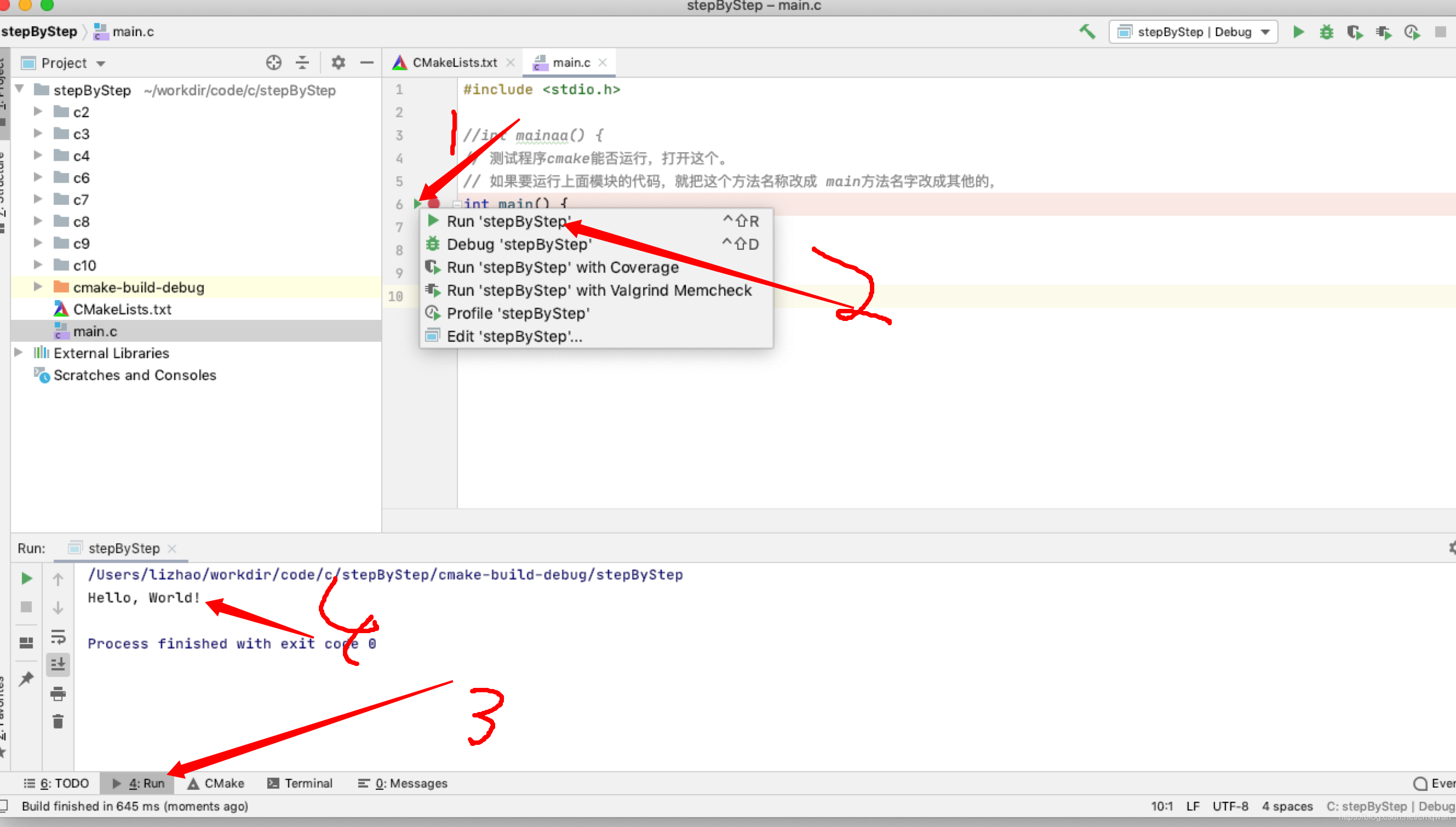Expand the c4 folder
Image resolution: width=1456 pixels, height=827 pixels.
[37, 155]
